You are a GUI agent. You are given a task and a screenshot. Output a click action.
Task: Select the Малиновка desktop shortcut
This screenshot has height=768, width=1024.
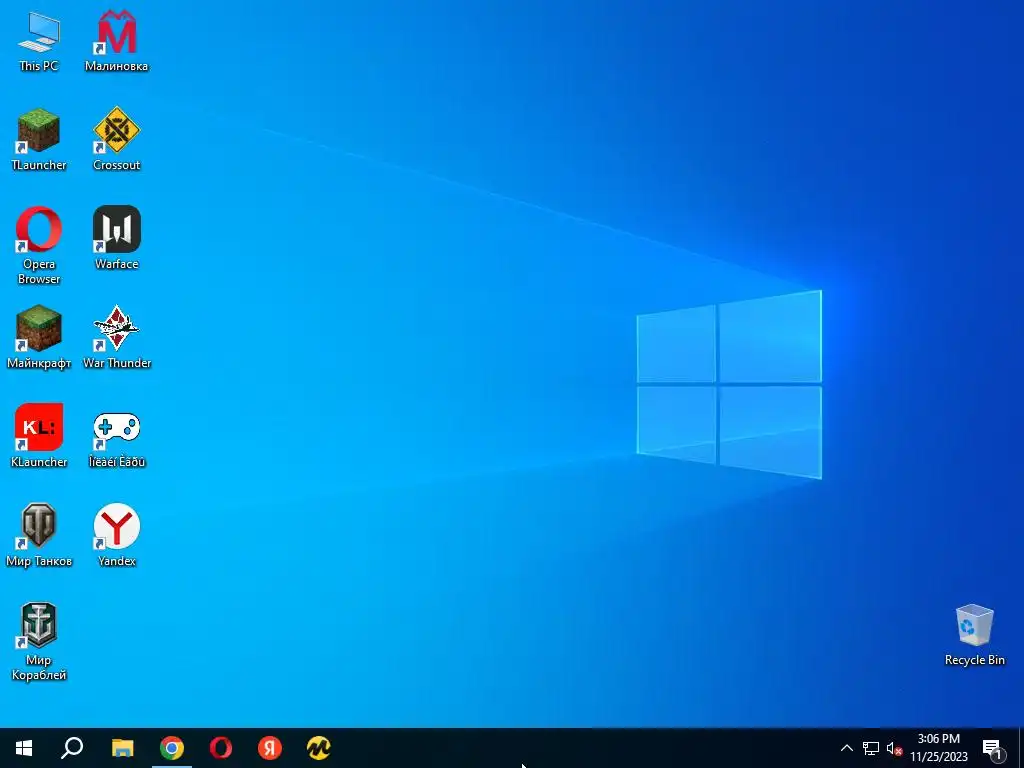(x=116, y=41)
